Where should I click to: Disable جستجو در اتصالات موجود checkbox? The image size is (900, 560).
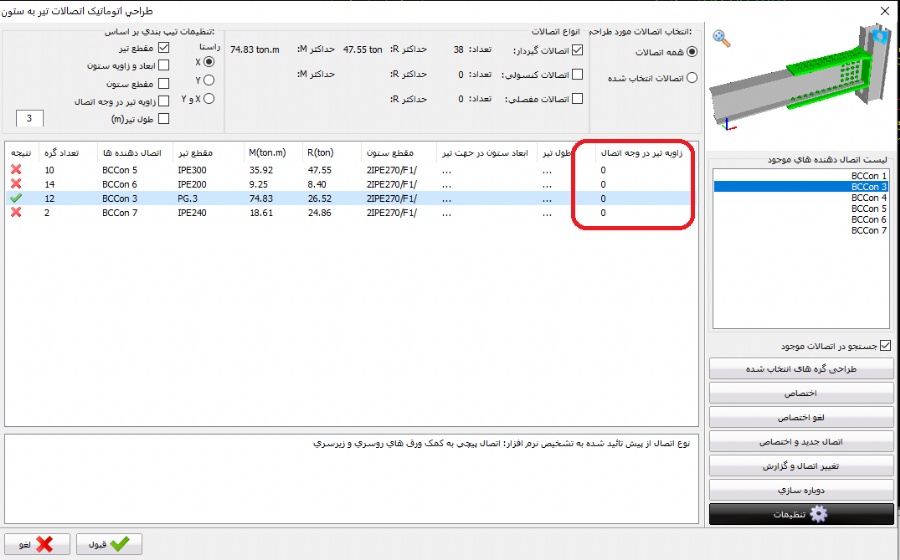click(x=883, y=346)
